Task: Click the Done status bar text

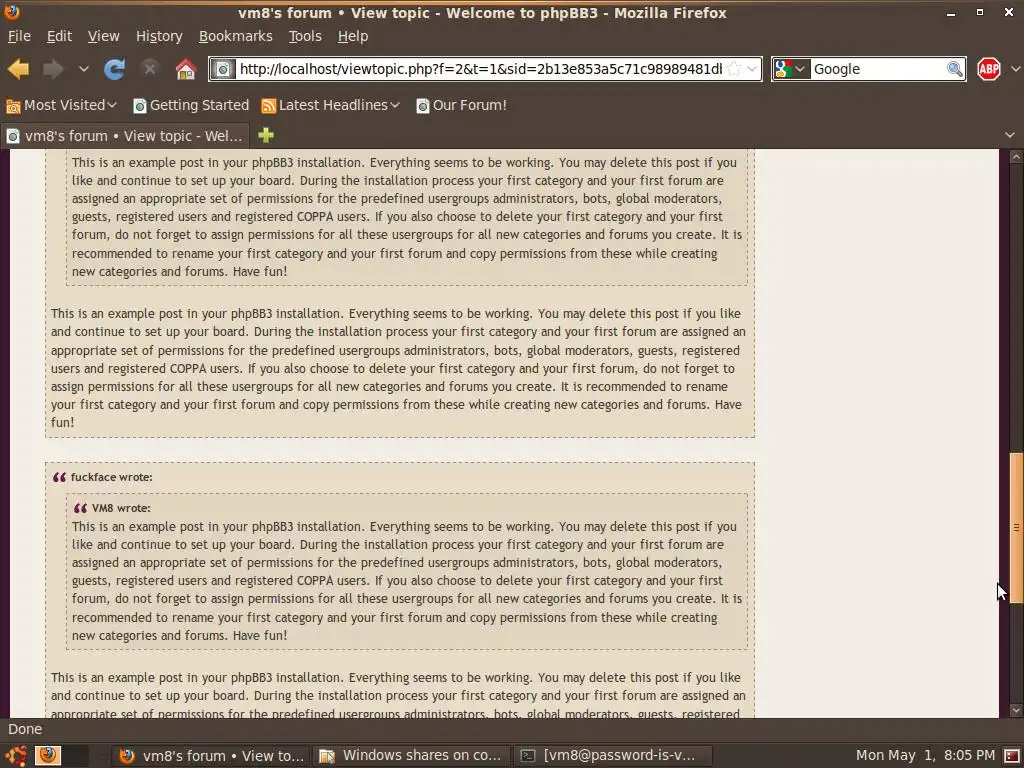Action: tap(25, 729)
